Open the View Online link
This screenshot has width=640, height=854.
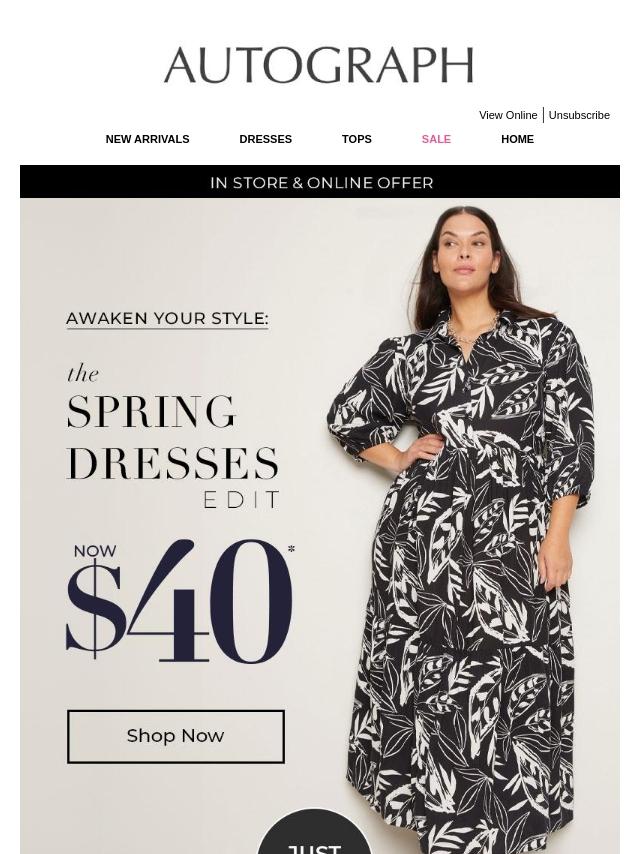point(508,115)
